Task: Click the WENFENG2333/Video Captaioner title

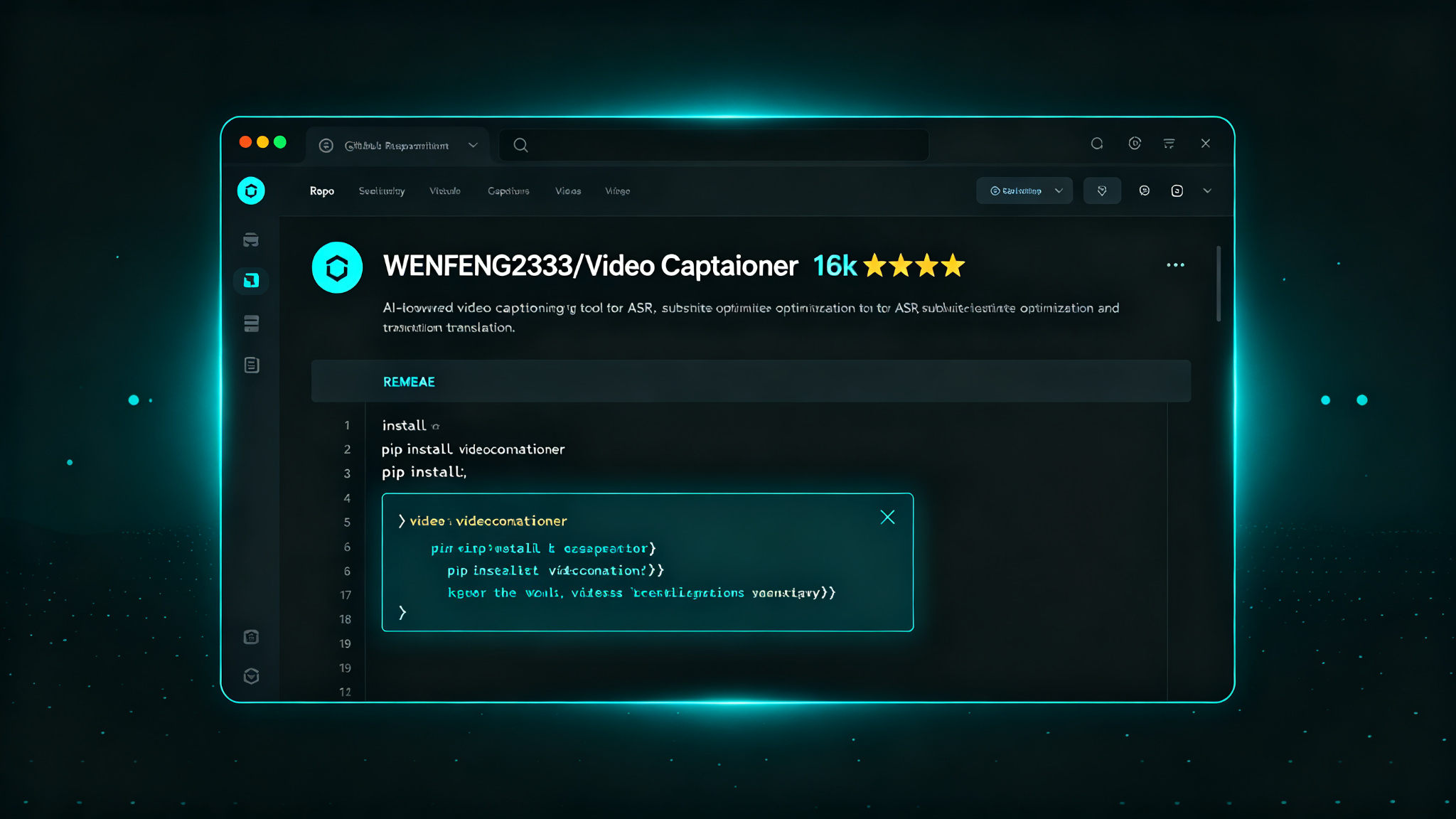Action: (x=590, y=266)
